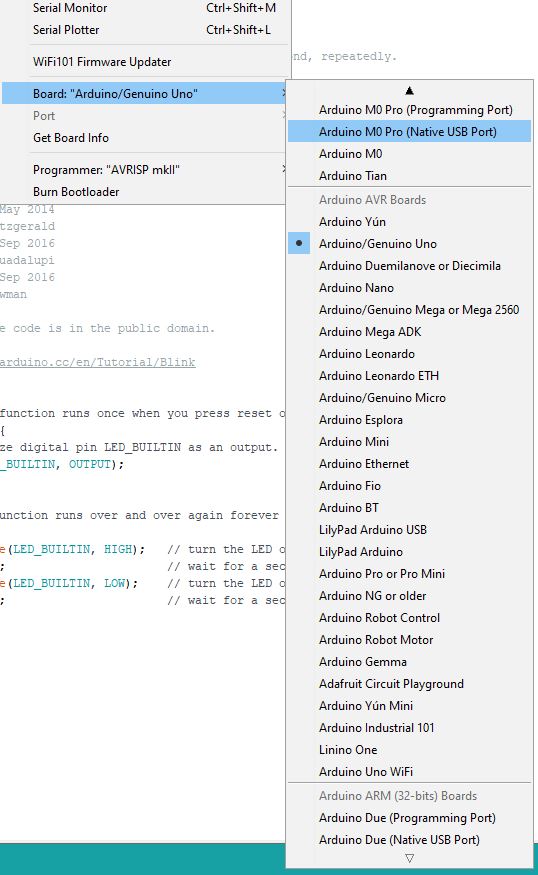
Task: Select Arduino Tian board
Action: click(409, 175)
